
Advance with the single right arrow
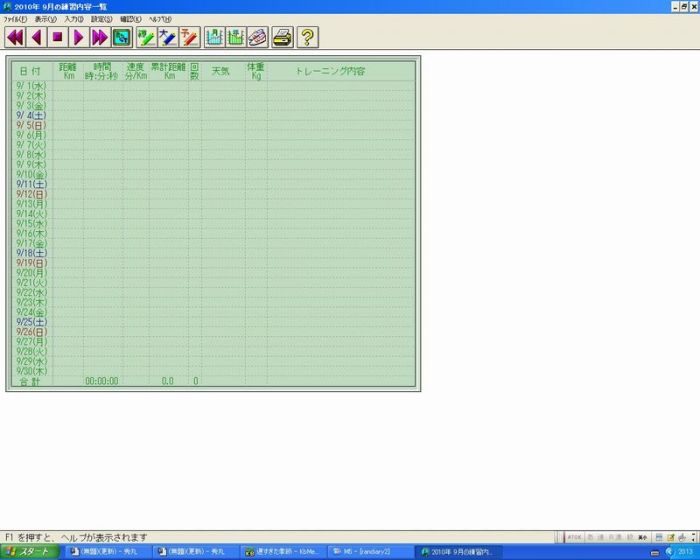[x=78, y=38]
